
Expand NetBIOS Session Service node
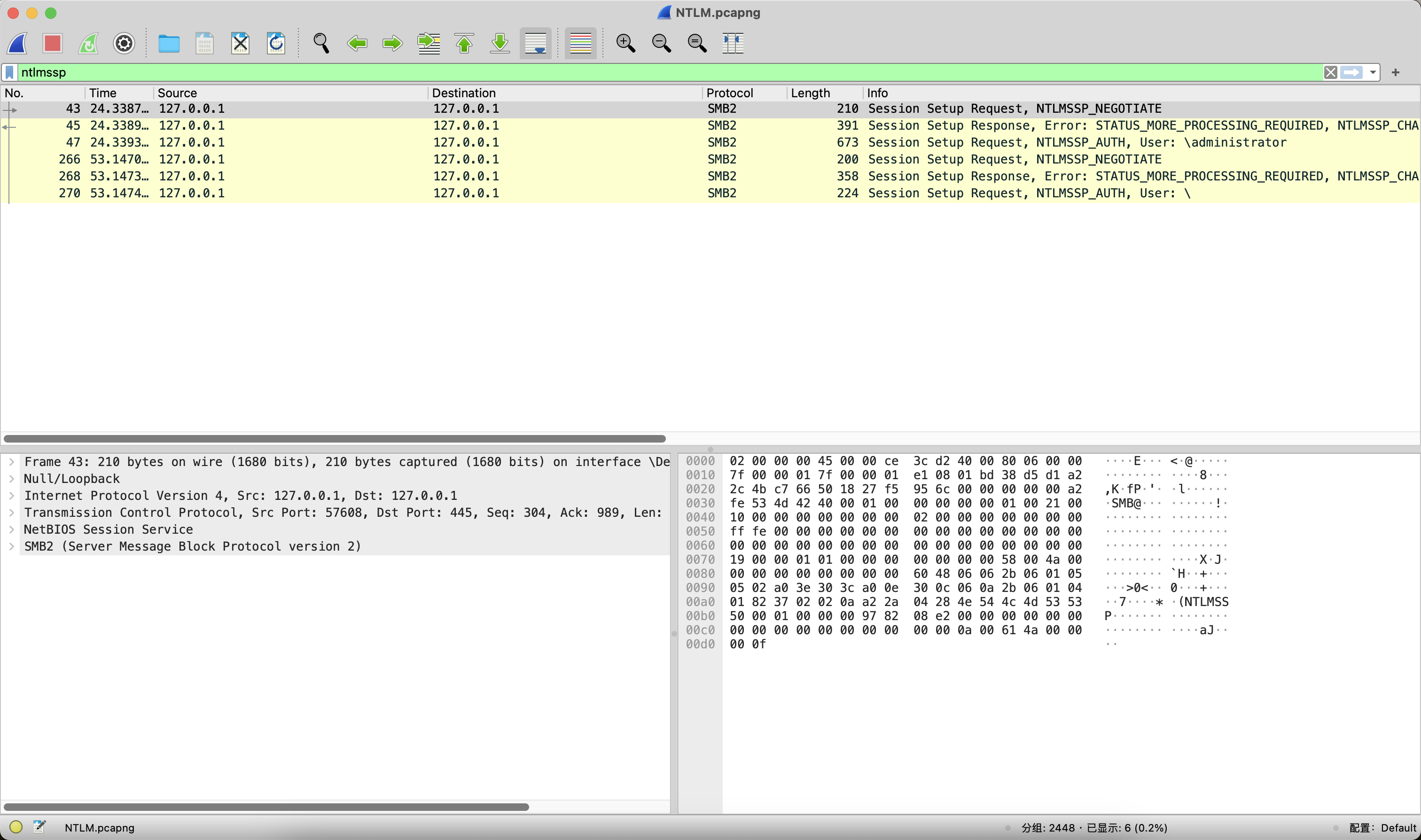tap(11, 530)
